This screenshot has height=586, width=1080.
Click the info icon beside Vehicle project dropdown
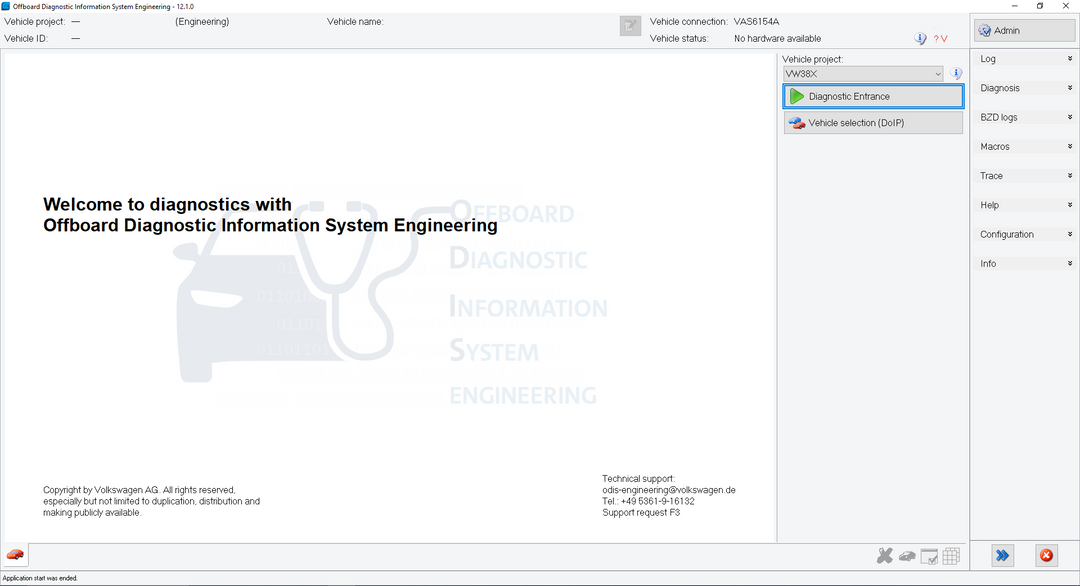pos(956,74)
